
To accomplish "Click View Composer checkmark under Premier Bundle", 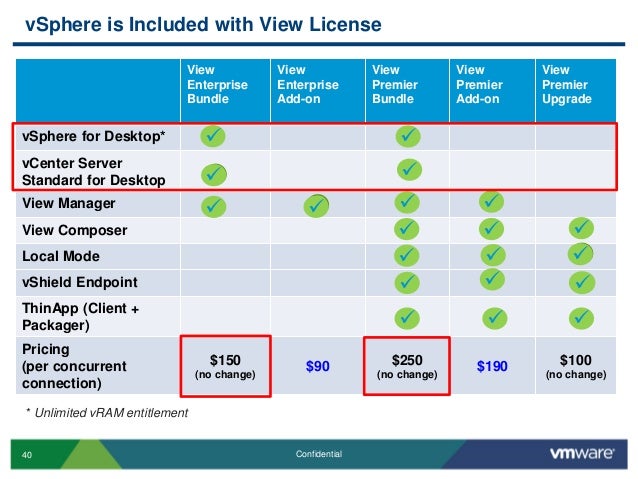I will (x=406, y=229).
